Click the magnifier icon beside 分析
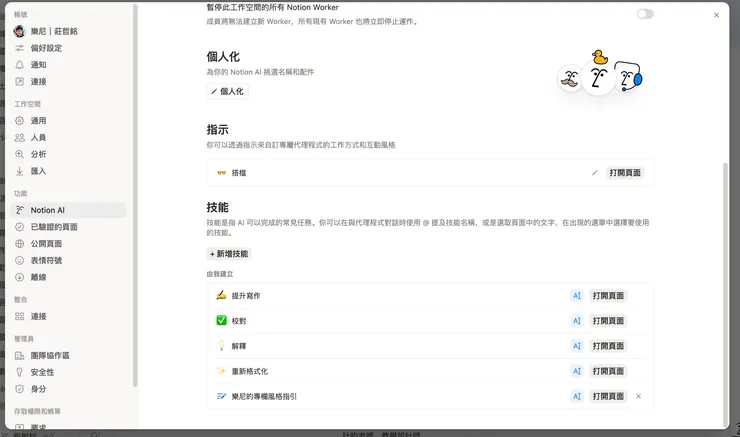This screenshot has height=437, width=740. pyautogui.click(x=19, y=154)
